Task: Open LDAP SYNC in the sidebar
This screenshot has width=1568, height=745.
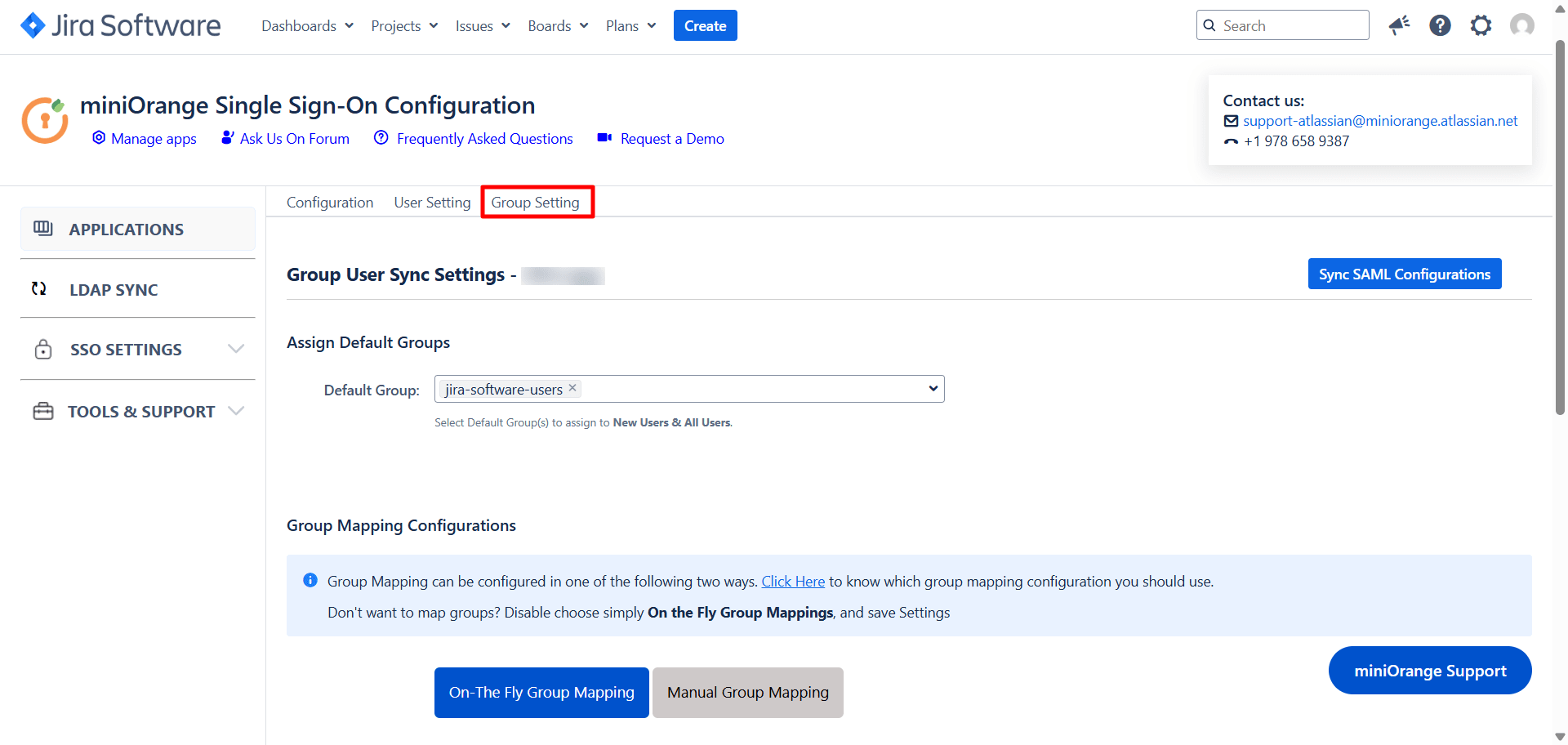Action: [x=114, y=290]
